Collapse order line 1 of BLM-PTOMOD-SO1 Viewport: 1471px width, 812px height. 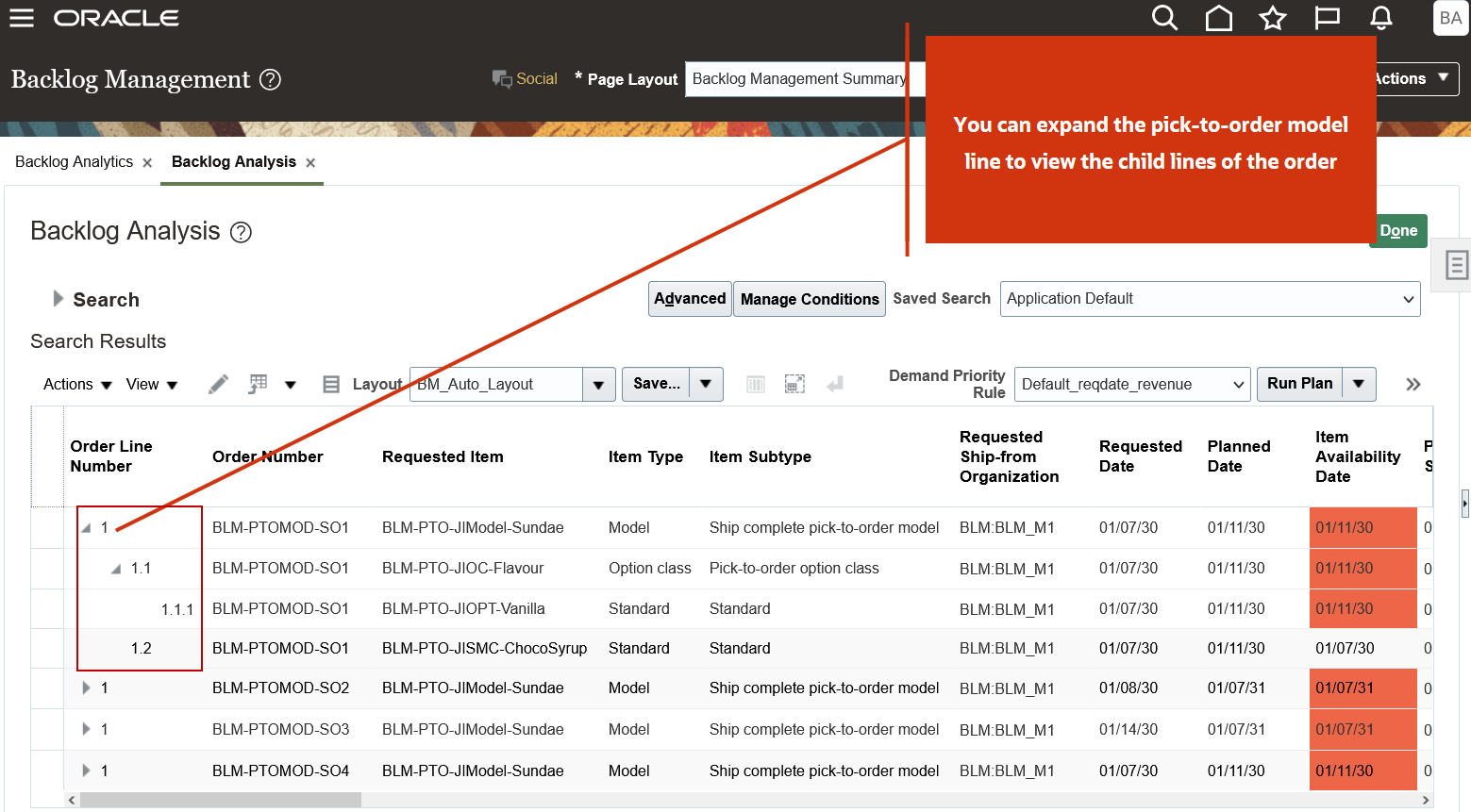(x=86, y=528)
